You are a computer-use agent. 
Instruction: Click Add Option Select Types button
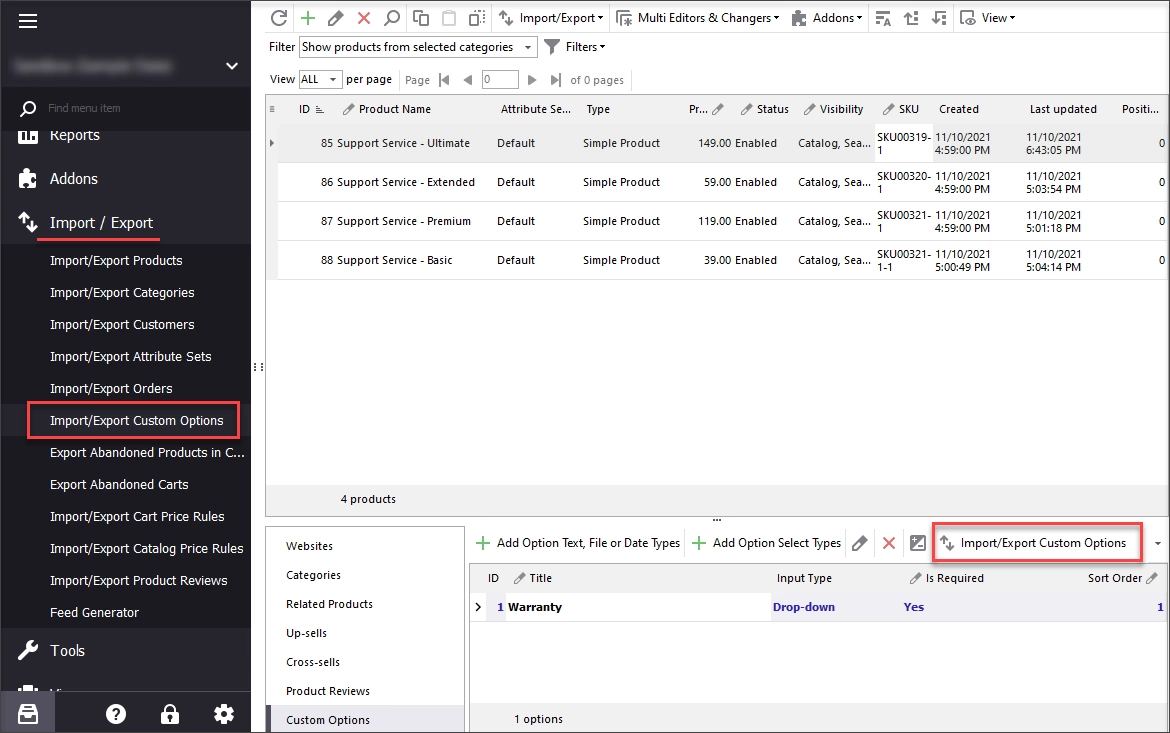point(766,543)
